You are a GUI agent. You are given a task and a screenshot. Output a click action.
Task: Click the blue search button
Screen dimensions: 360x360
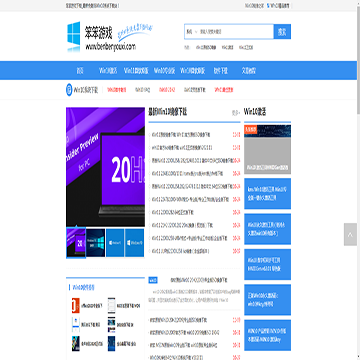tap(282, 32)
